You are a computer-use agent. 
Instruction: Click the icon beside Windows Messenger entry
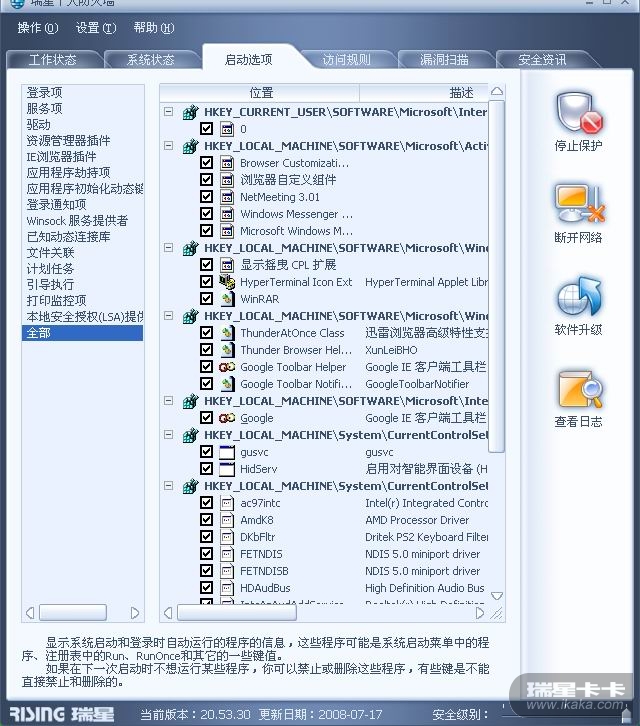[227, 214]
